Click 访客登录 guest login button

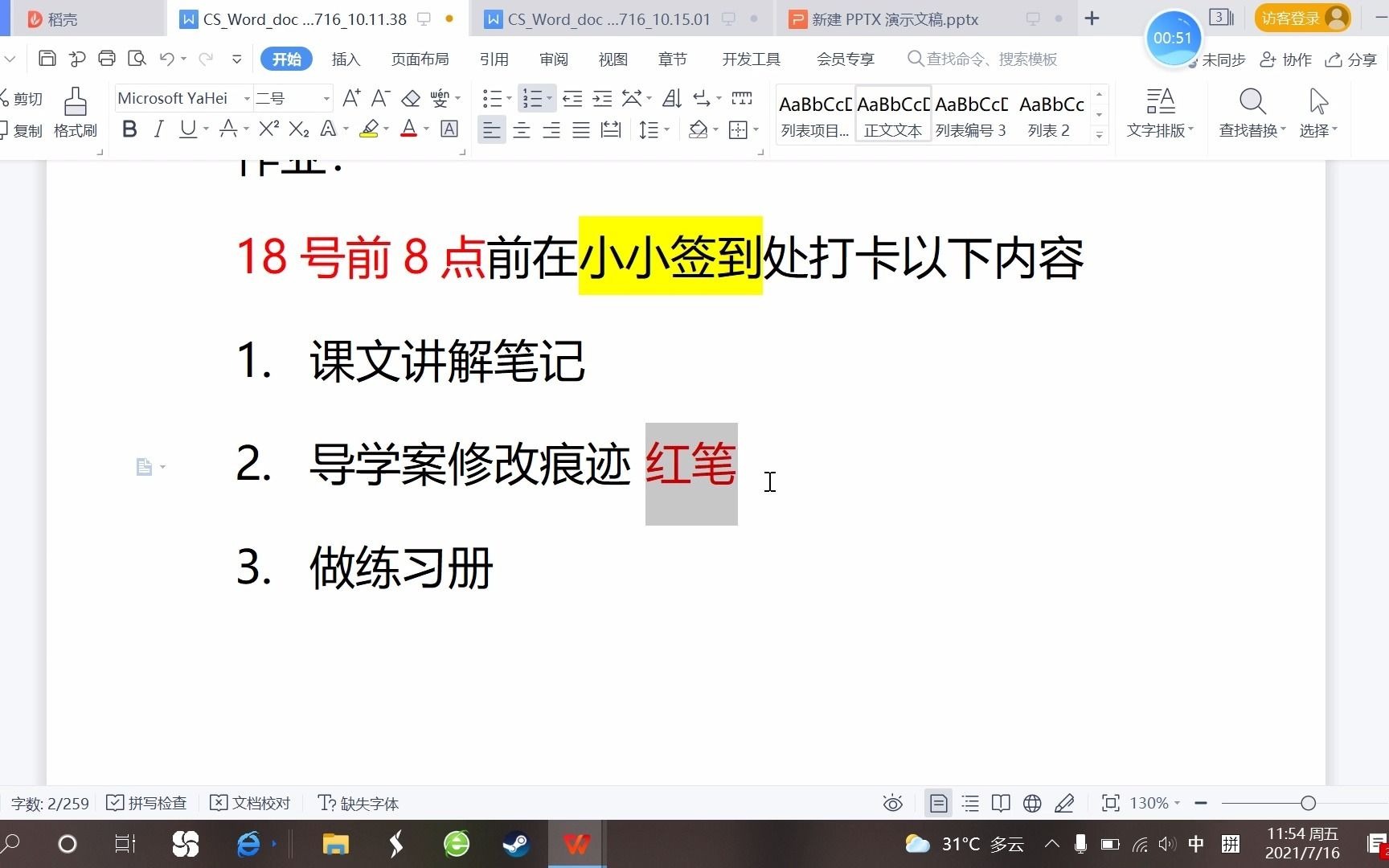(1302, 18)
